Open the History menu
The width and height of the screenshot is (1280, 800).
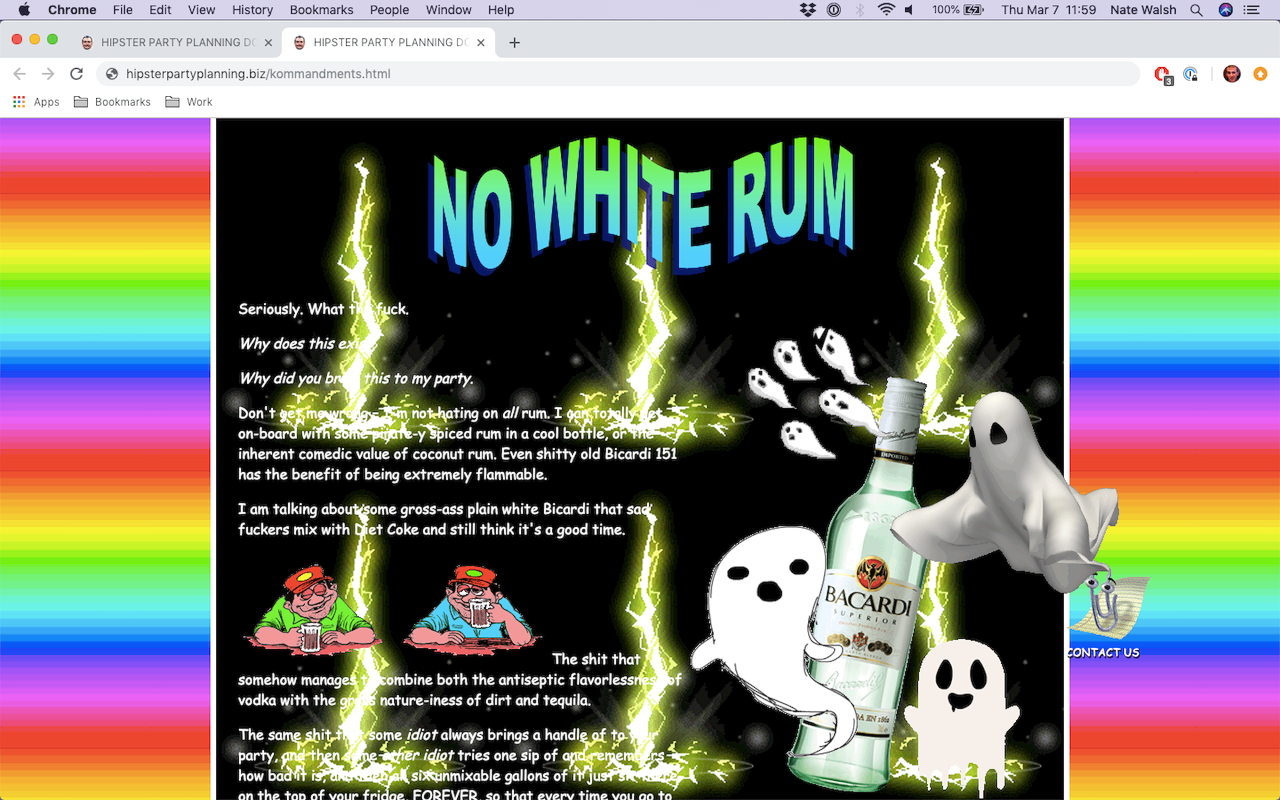pyautogui.click(x=252, y=10)
